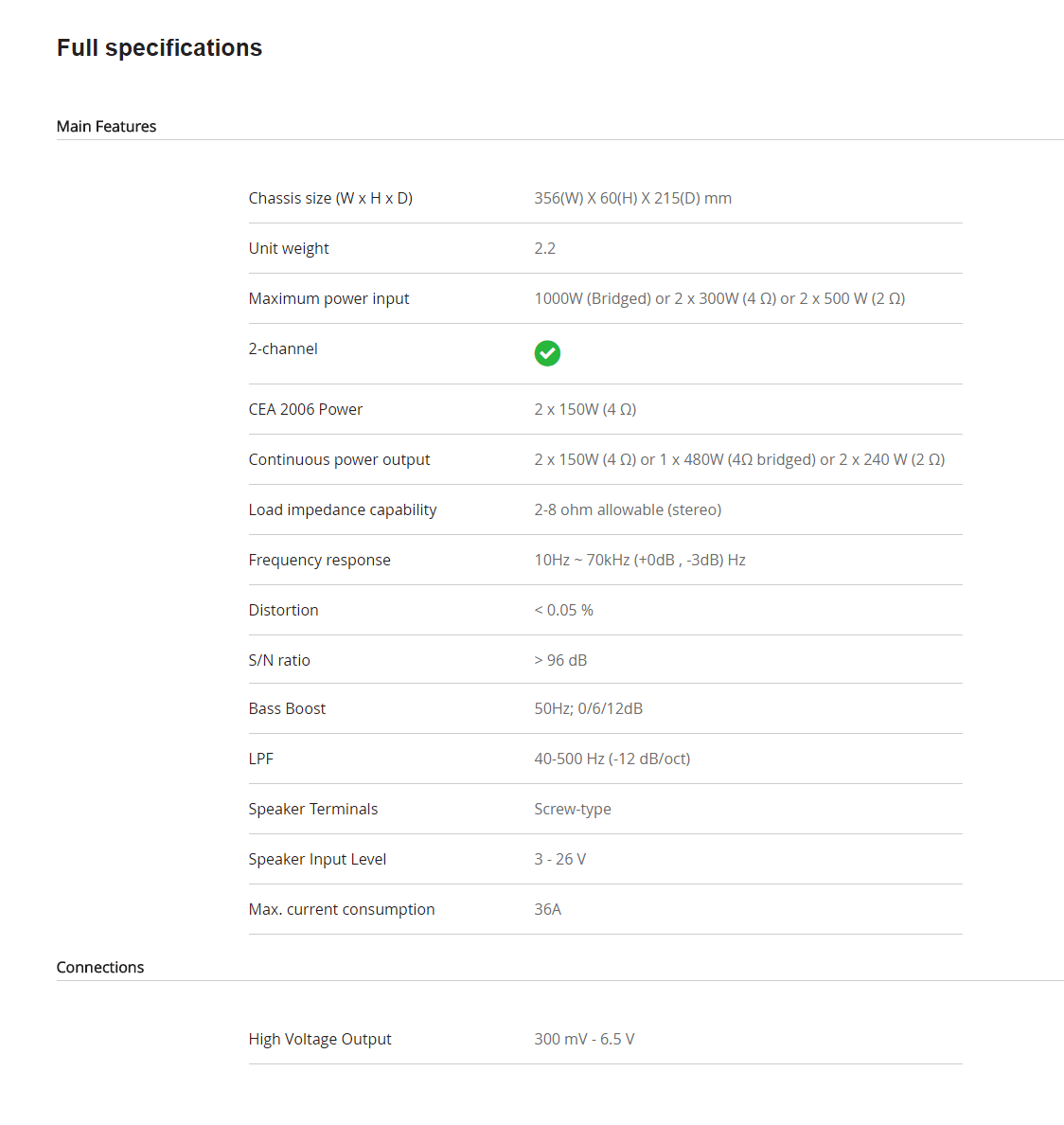Click the Main Features section header
This screenshot has height=1125, width=1064.
click(x=106, y=126)
